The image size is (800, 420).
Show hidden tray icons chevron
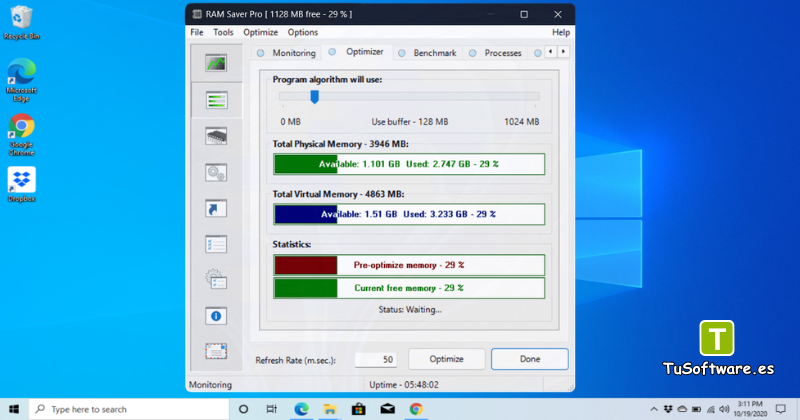click(654, 409)
